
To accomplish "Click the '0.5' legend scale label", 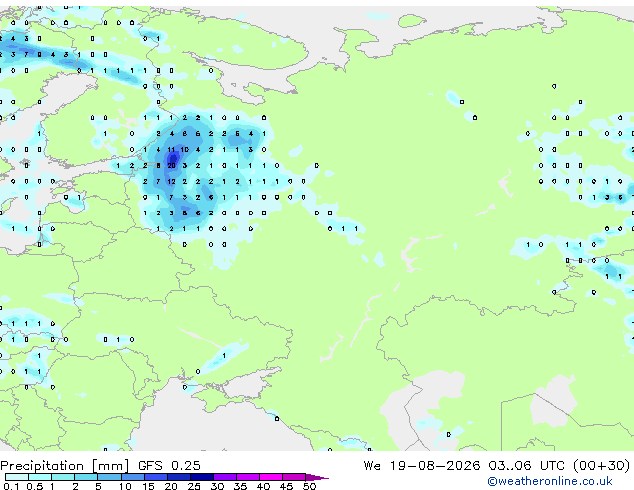I will coord(34,486).
